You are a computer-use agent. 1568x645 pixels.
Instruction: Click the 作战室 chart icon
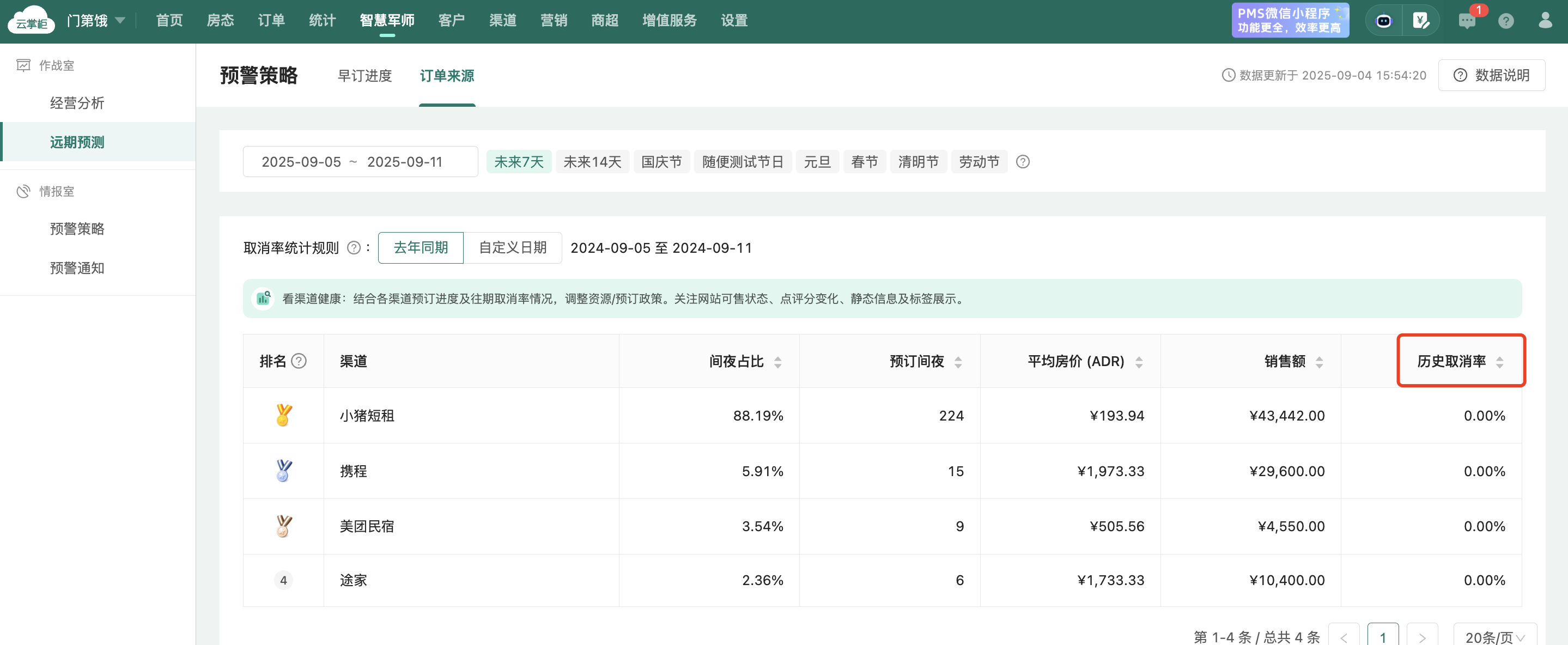pyautogui.click(x=23, y=65)
